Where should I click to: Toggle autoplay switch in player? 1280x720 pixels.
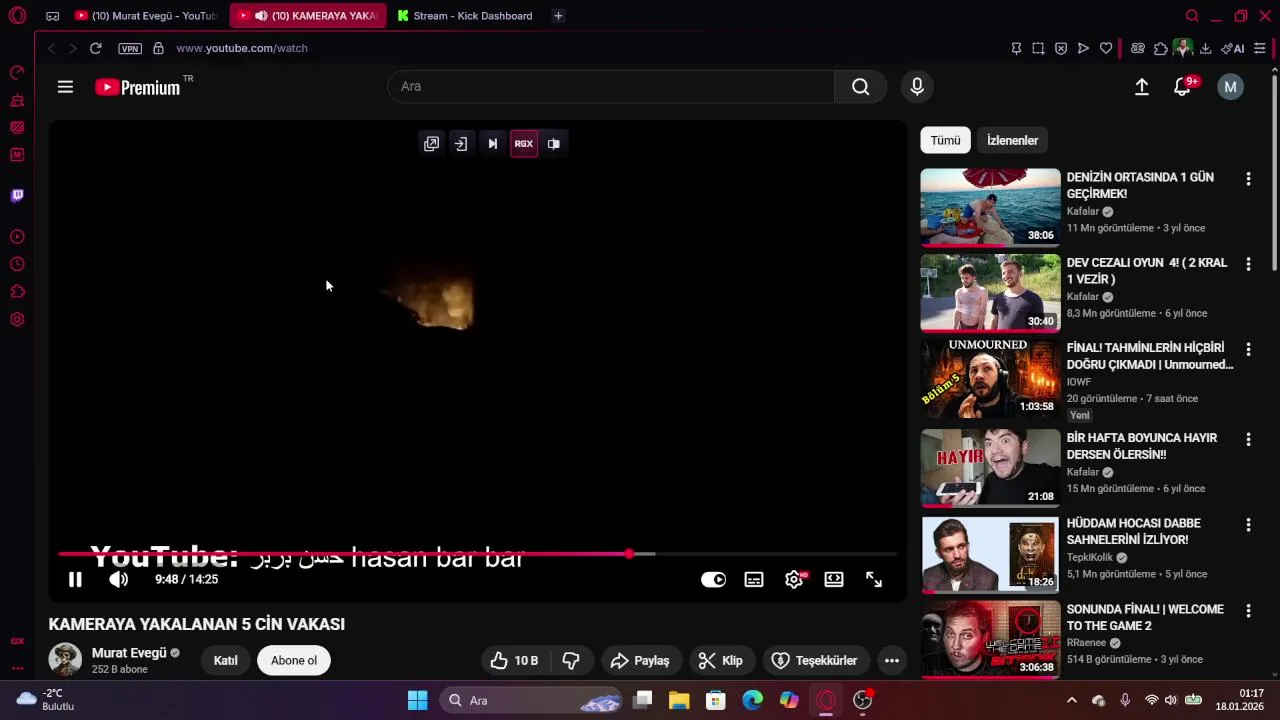pos(713,579)
